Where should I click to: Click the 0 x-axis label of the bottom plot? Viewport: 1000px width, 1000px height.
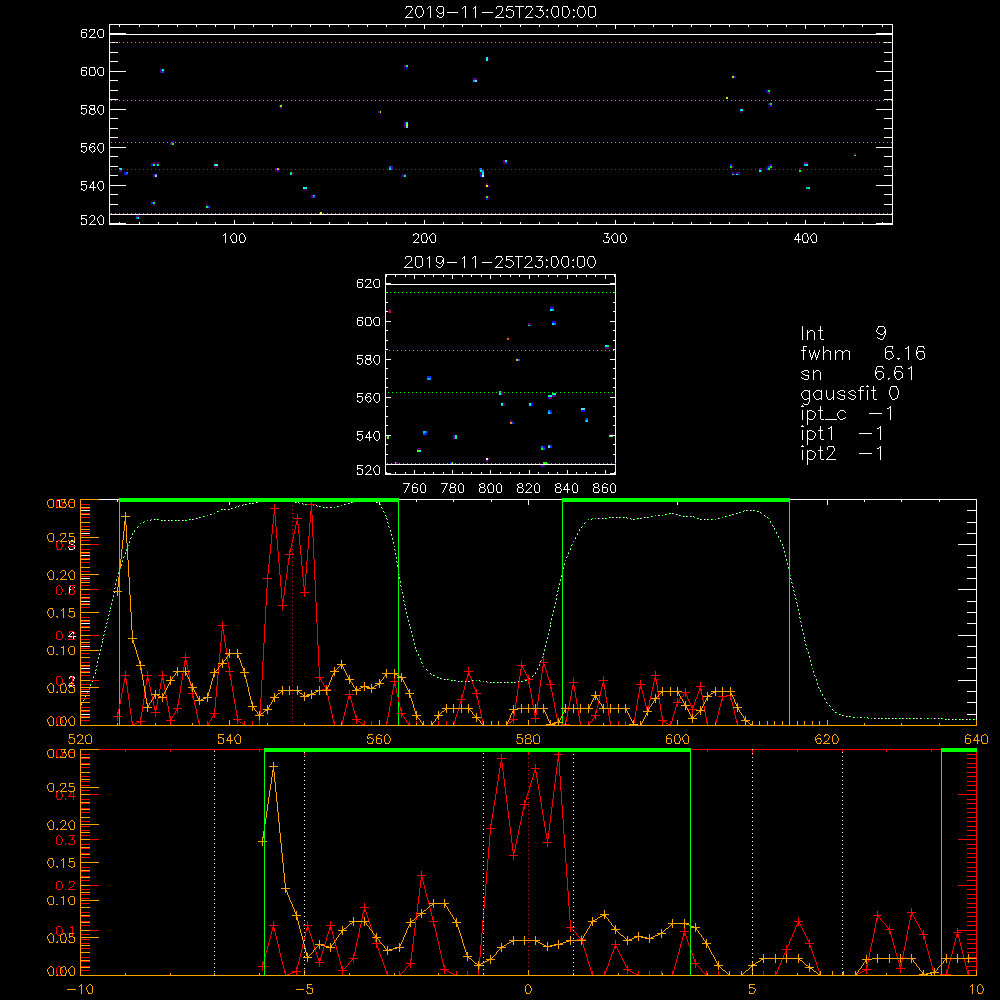[528, 990]
